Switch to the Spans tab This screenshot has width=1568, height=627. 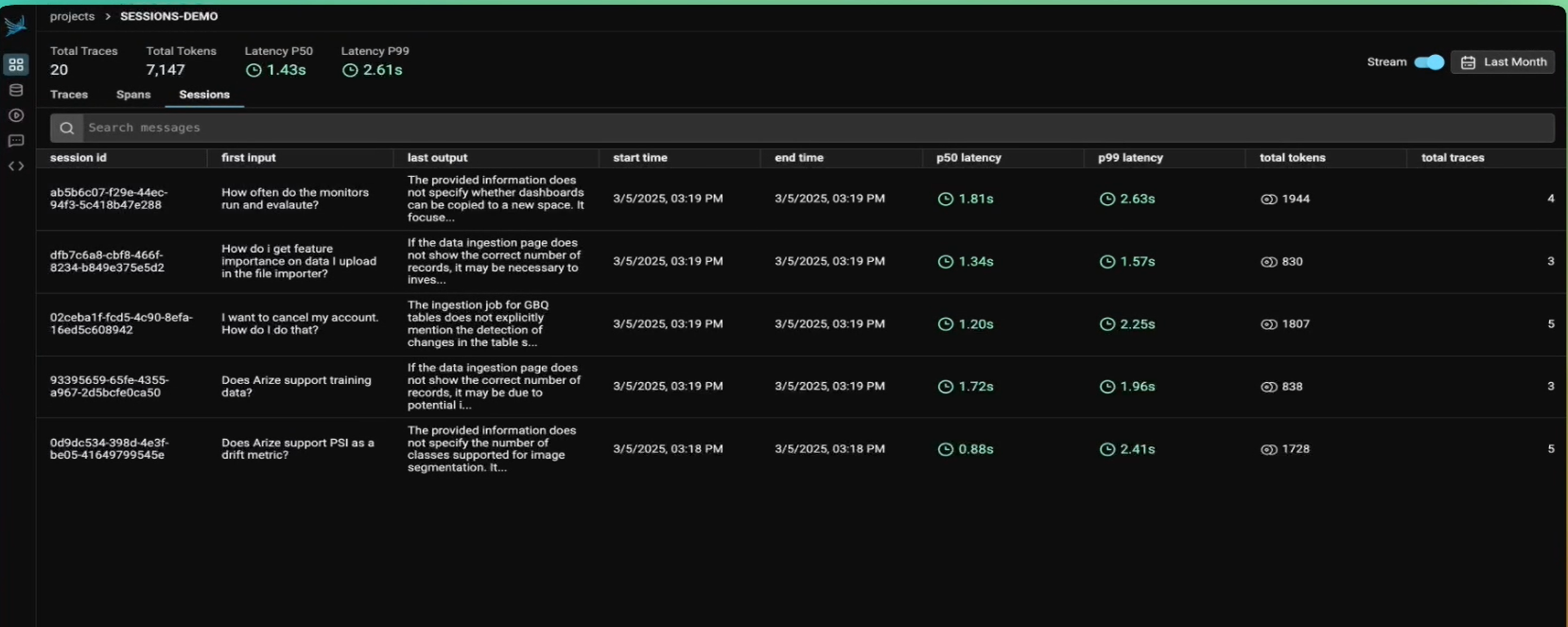point(133,95)
